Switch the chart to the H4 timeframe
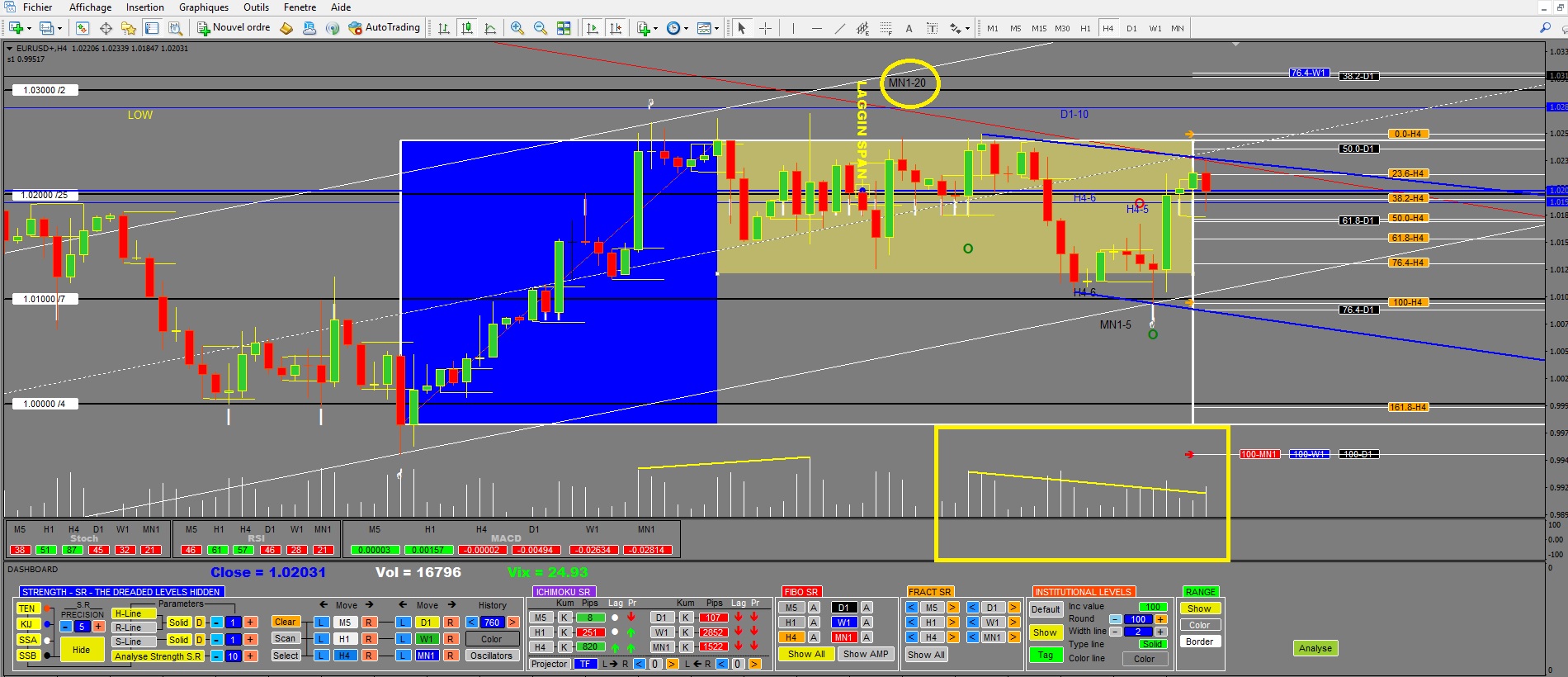The width and height of the screenshot is (1568, 677). coord(1108,28)
